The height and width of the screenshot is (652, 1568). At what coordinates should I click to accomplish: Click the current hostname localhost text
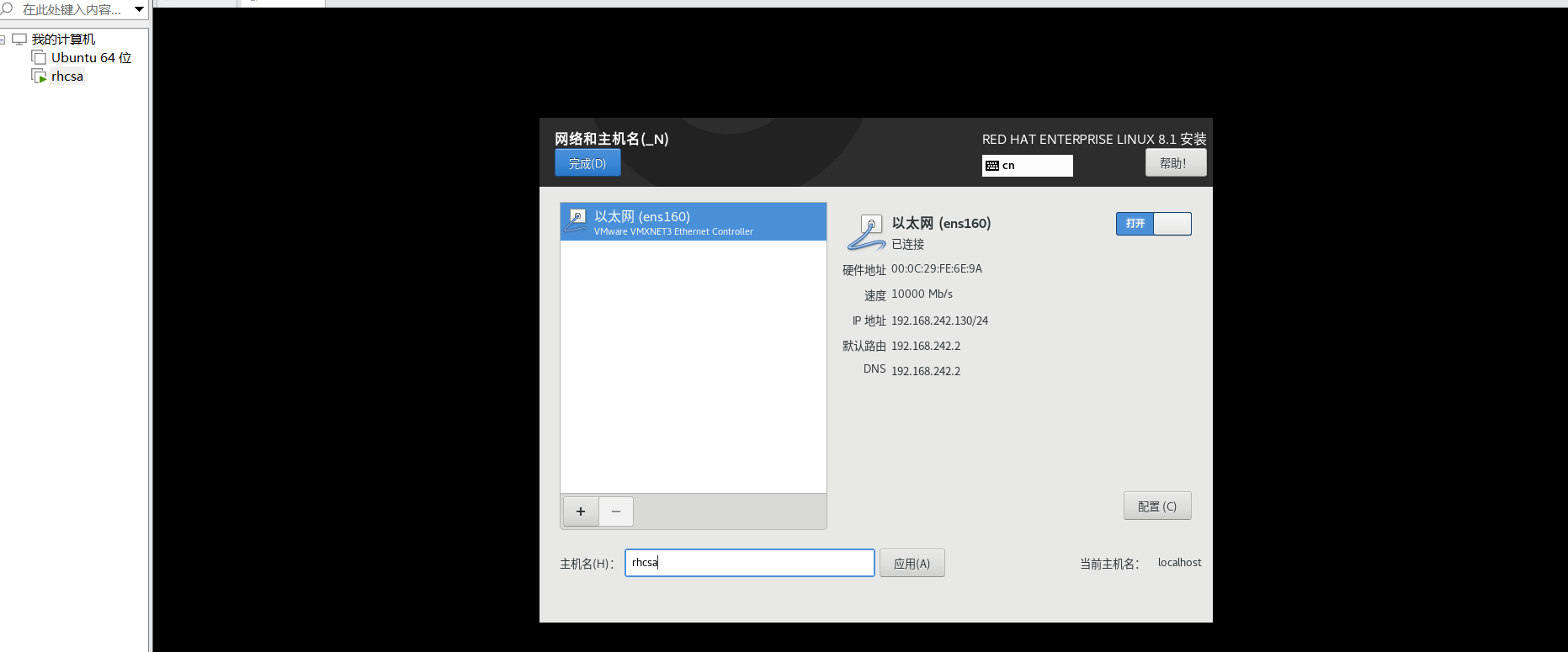[x=1180, y=563]
